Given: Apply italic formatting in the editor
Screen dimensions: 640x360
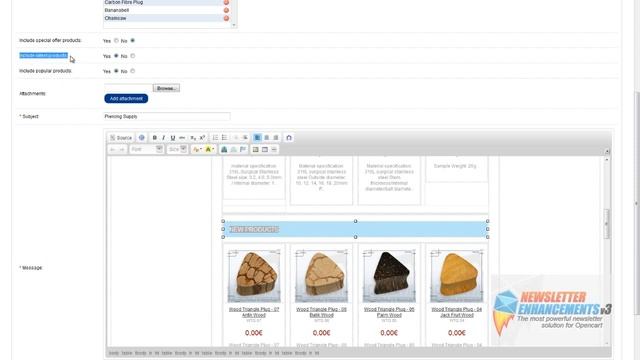Looking at the screenshot, I should (163, 138).
